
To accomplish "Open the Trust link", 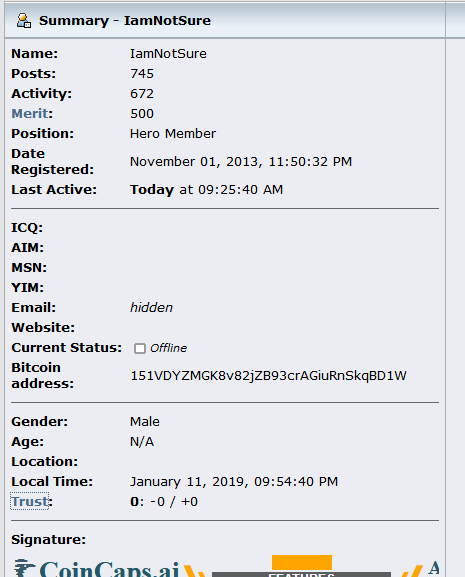I will coord(29,502).
